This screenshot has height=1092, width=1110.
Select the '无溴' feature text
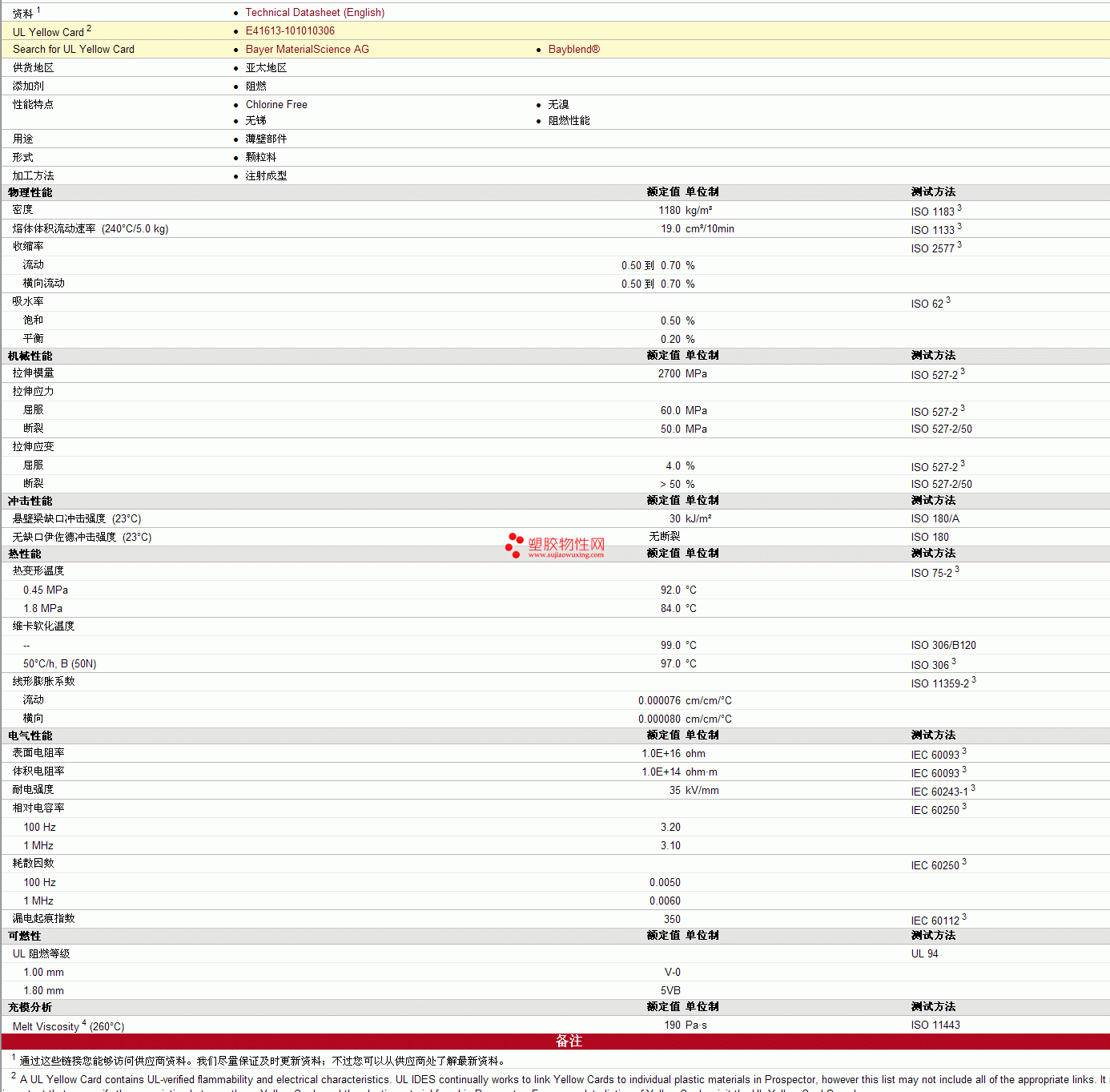click(x=558, y=105)
